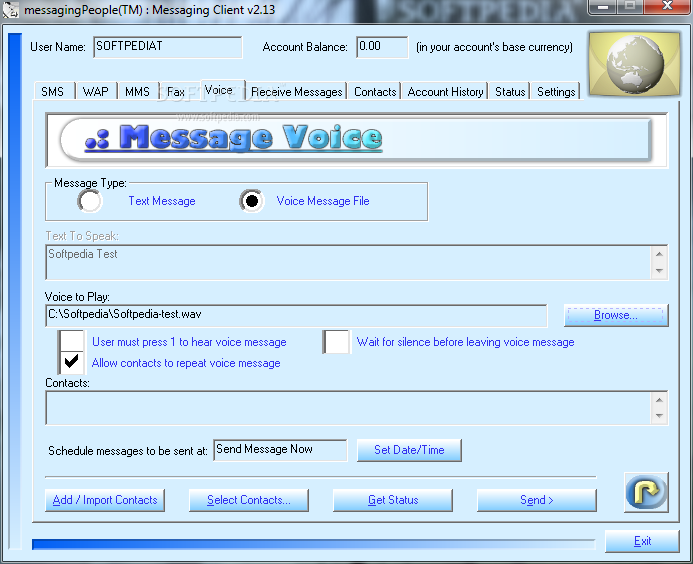693x564 pixels.
Task: Click the Voice Message File label
Action: (323, 201)
